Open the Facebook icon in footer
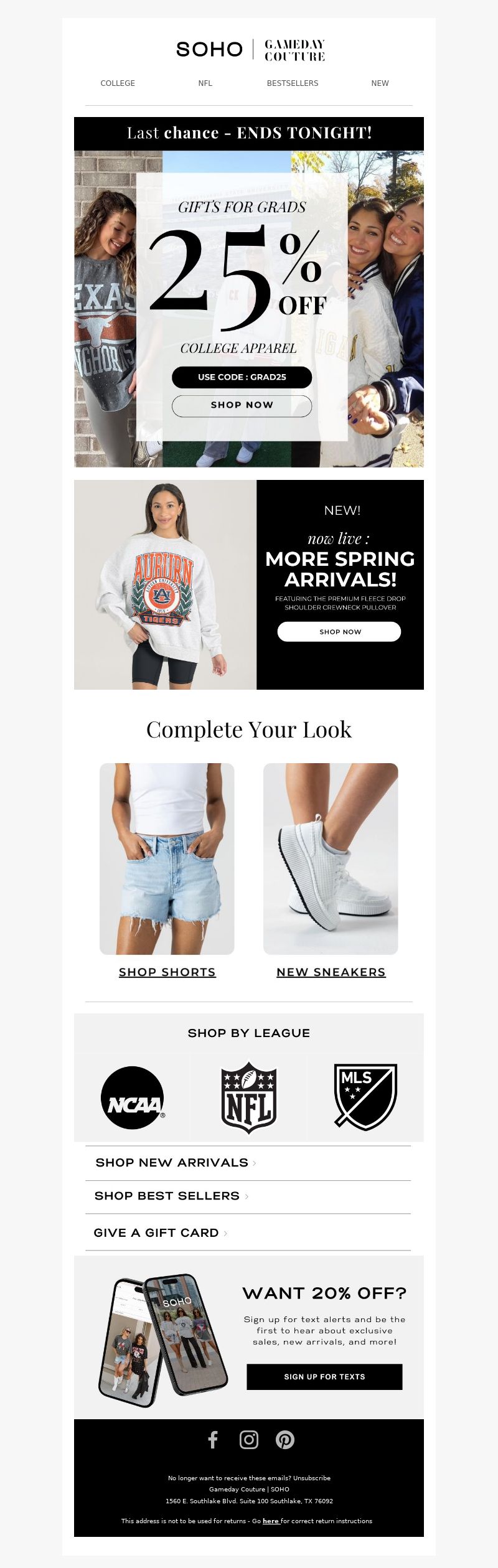Image resolution: width=498 pixels, height=1568 pixels. pyautogui.click(x=213, y=1440)
